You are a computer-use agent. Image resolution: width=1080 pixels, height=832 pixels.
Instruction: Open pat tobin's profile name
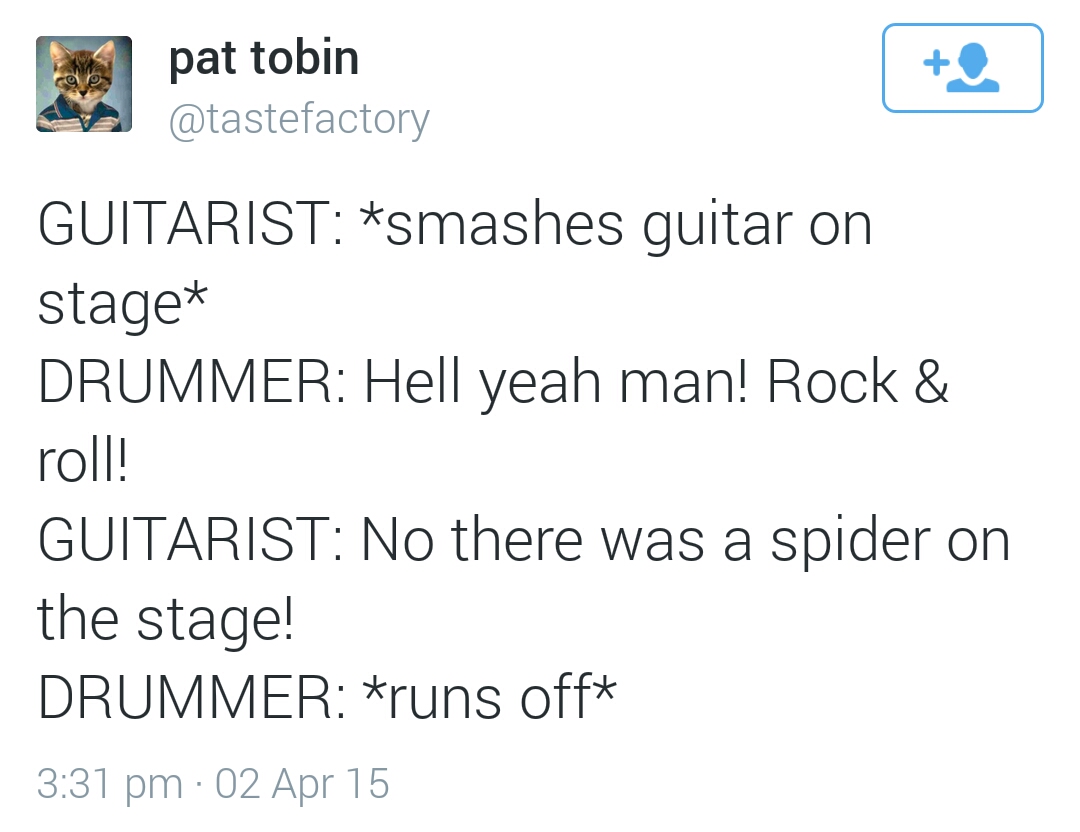263,58
